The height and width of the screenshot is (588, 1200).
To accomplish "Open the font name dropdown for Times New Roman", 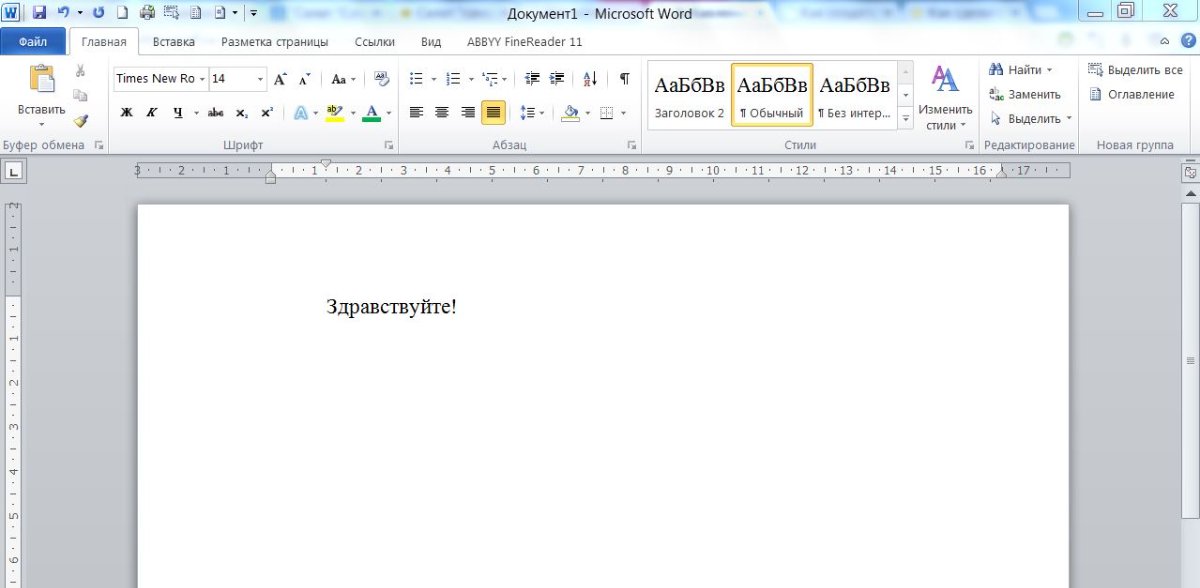I will click(x=202, y=79).
